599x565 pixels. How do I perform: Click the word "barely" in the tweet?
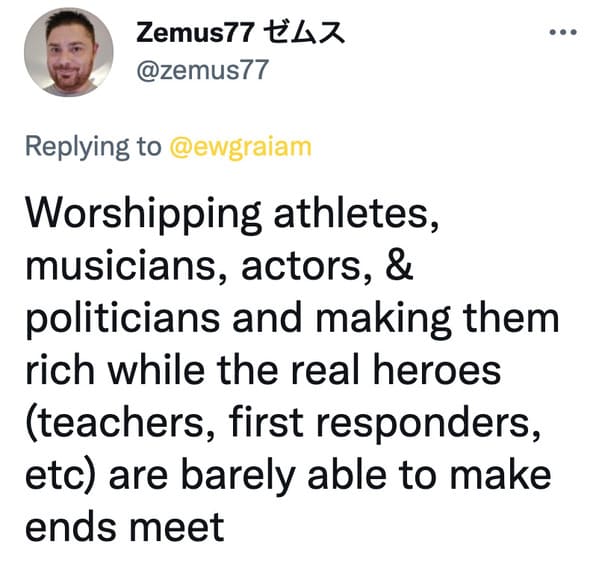[238, 476]
